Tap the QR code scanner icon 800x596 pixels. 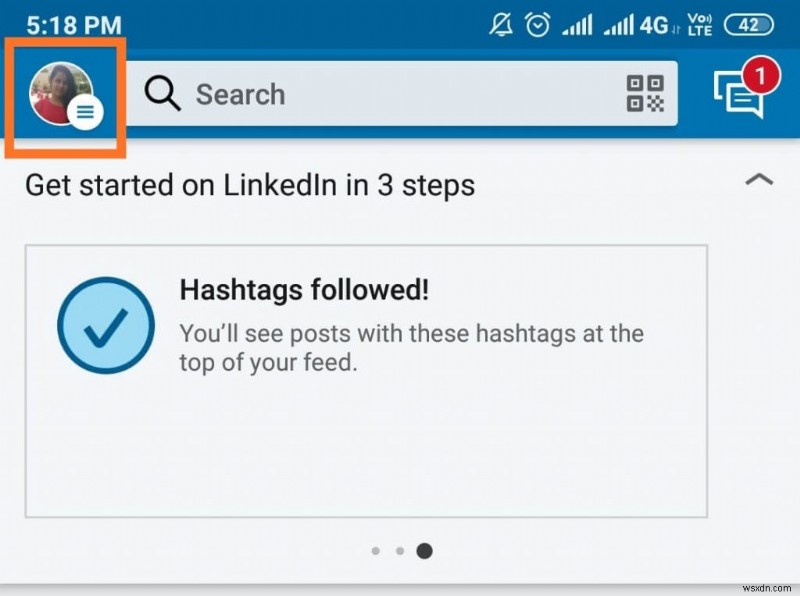tap(644, 94)
